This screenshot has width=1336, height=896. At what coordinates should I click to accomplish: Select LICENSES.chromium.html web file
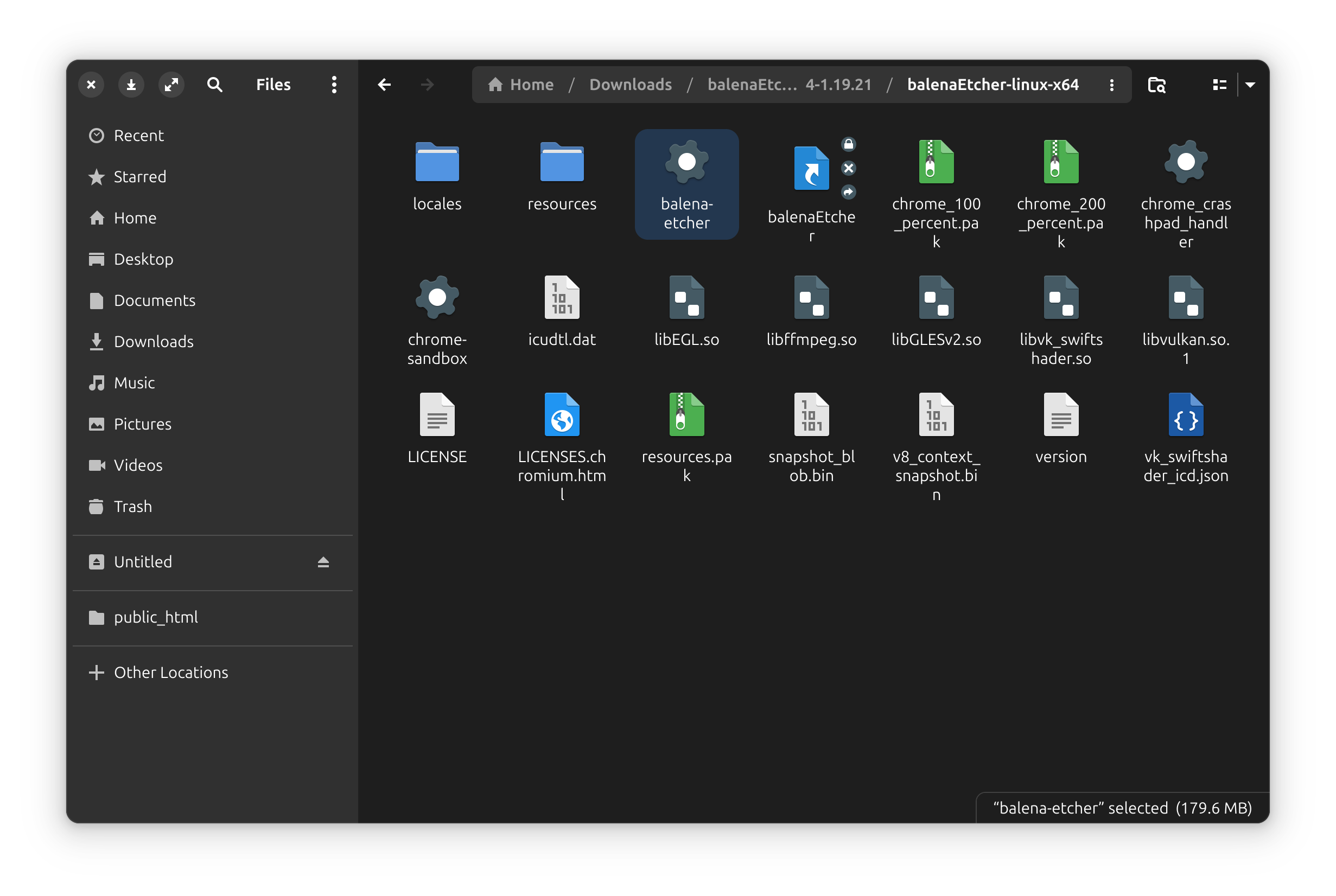[x=562, y=415]
